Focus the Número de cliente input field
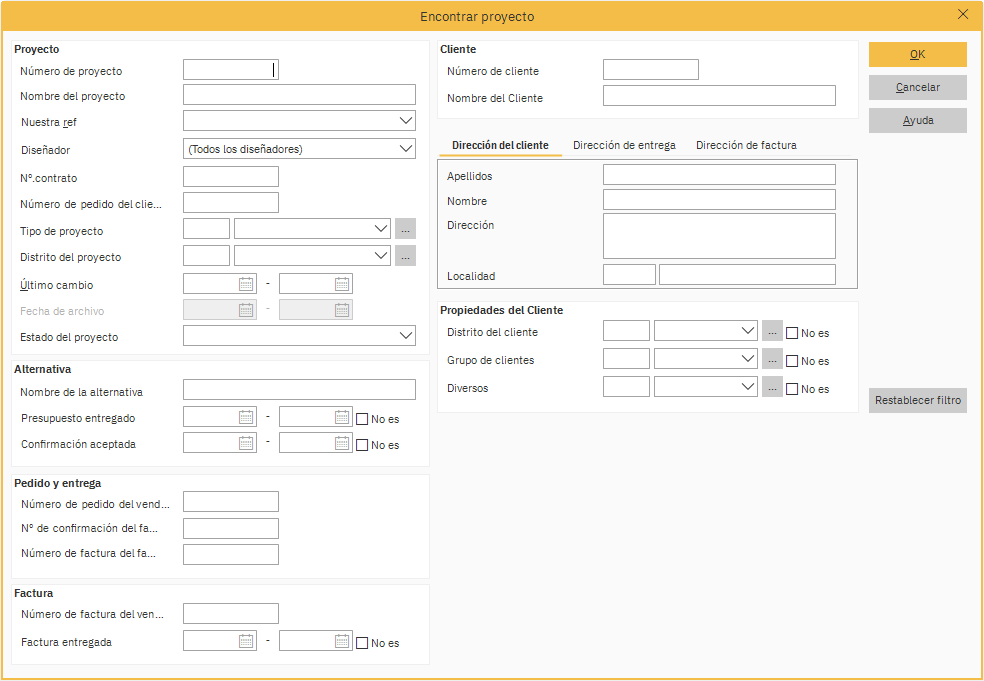 [650, 70]
